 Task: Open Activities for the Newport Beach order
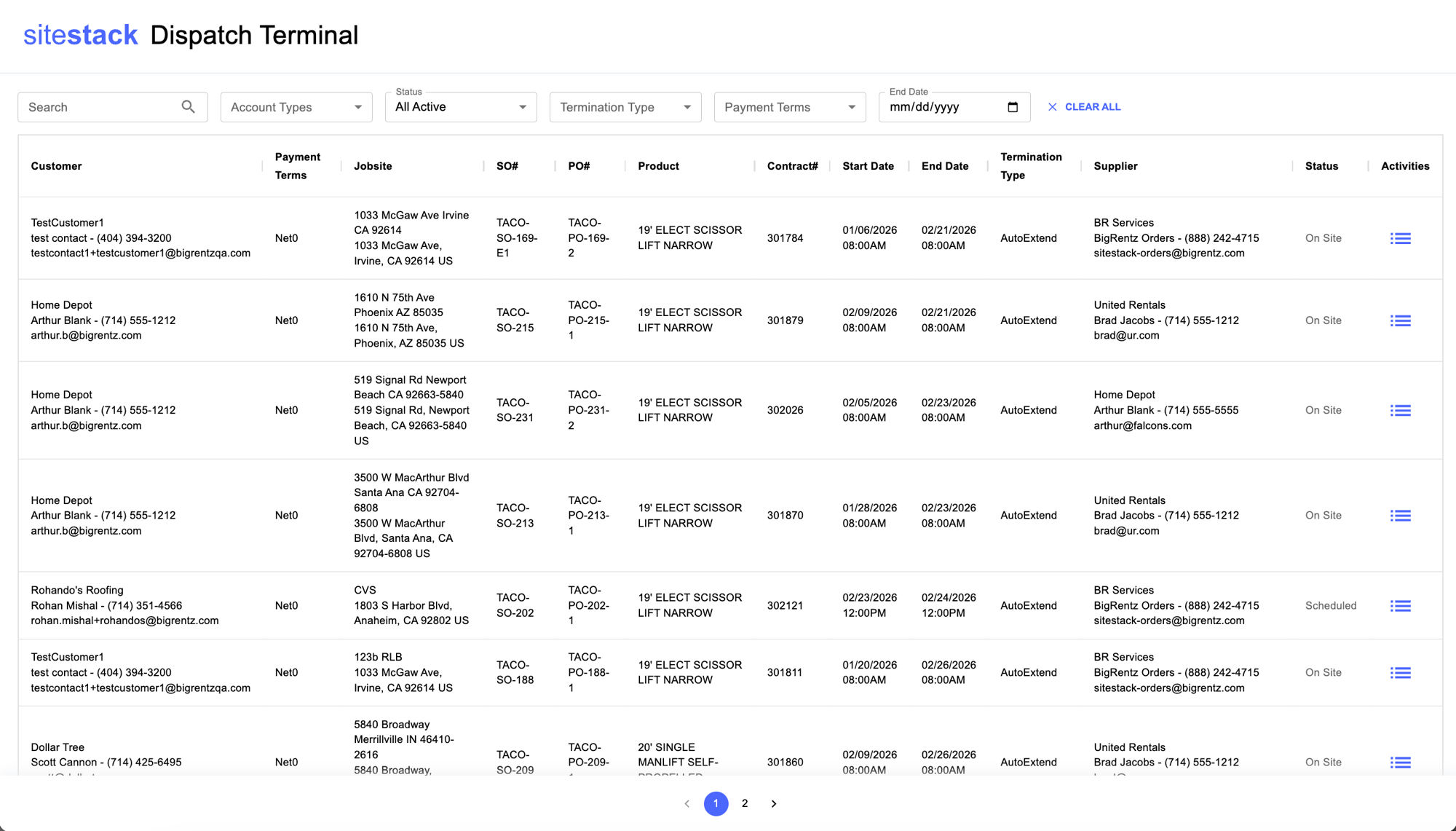point(1401,410)
